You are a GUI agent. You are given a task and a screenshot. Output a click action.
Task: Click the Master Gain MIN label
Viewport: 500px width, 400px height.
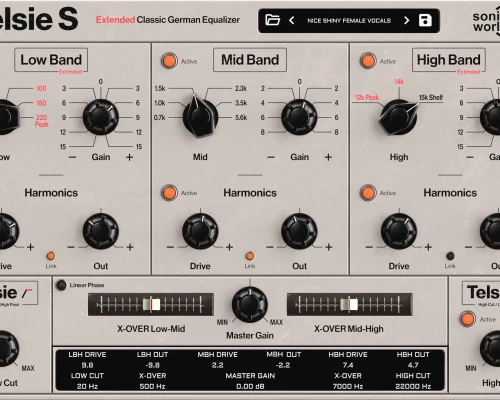[222, 322]
